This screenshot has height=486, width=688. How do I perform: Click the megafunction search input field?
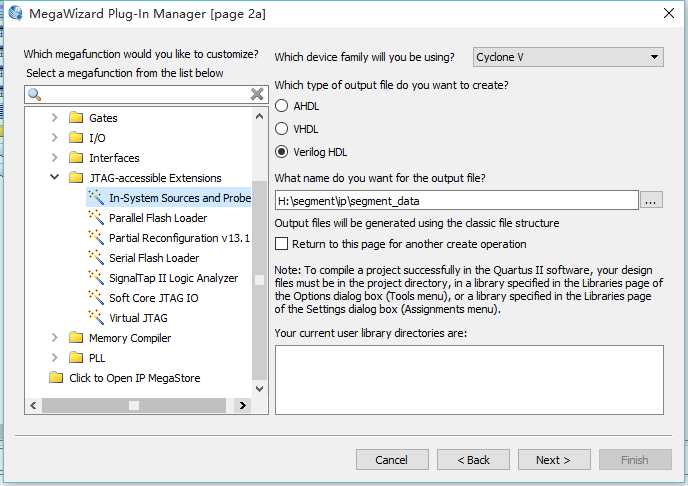pyautogui.click(x=146, y=94)
